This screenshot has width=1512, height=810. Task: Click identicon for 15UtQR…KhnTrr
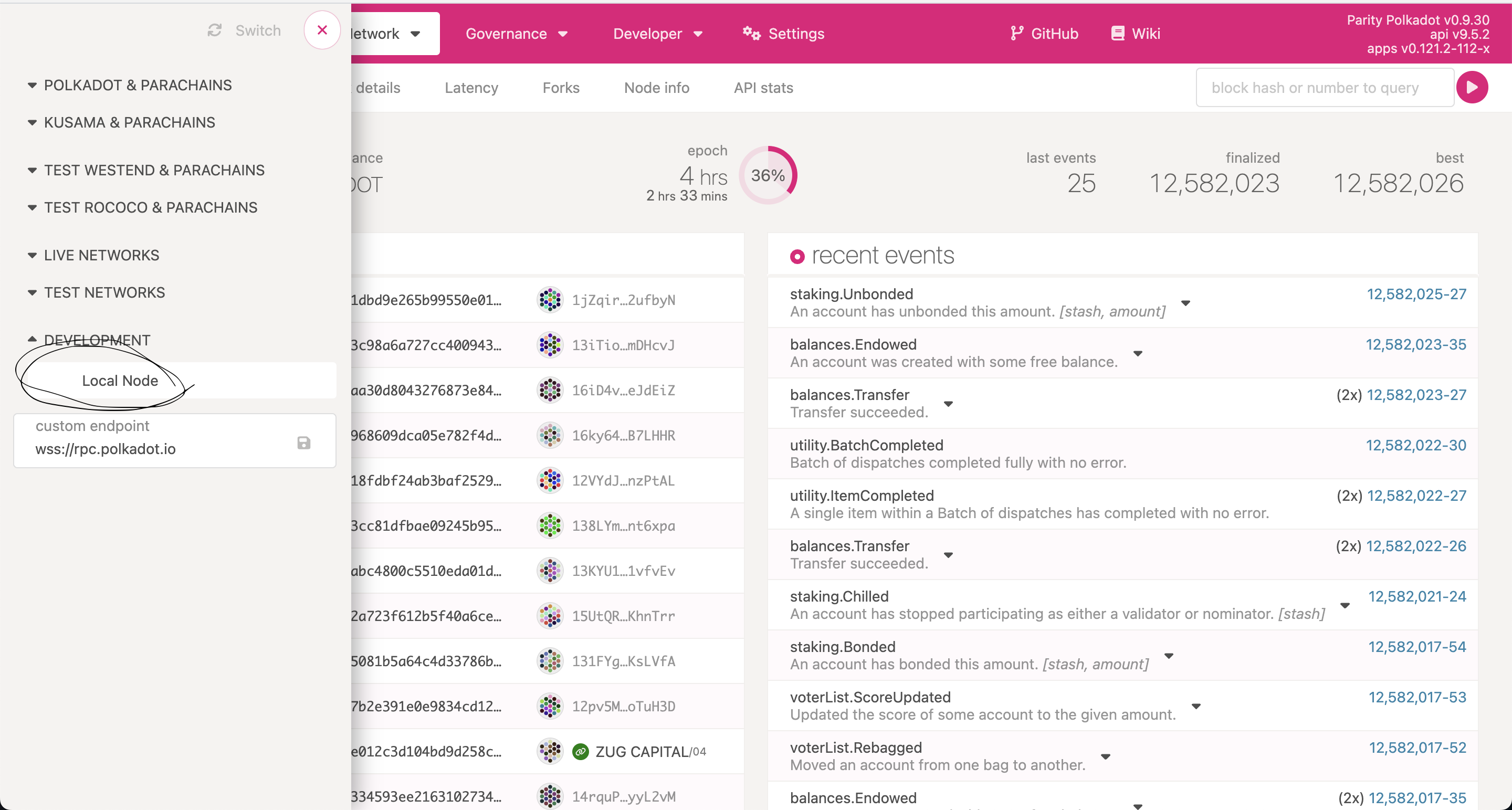pyautogui.click(x=550, y=616)
